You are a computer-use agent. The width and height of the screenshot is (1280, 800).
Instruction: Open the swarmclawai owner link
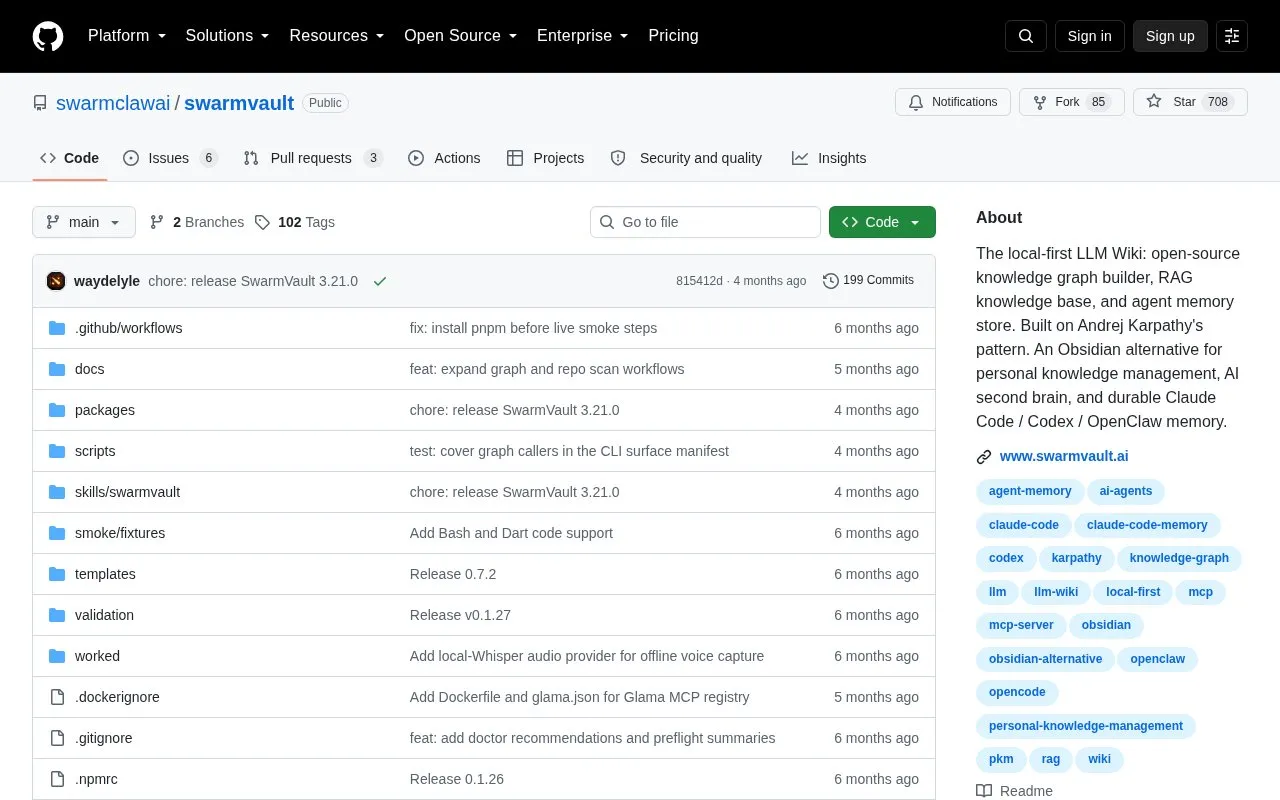coord(113,103)
